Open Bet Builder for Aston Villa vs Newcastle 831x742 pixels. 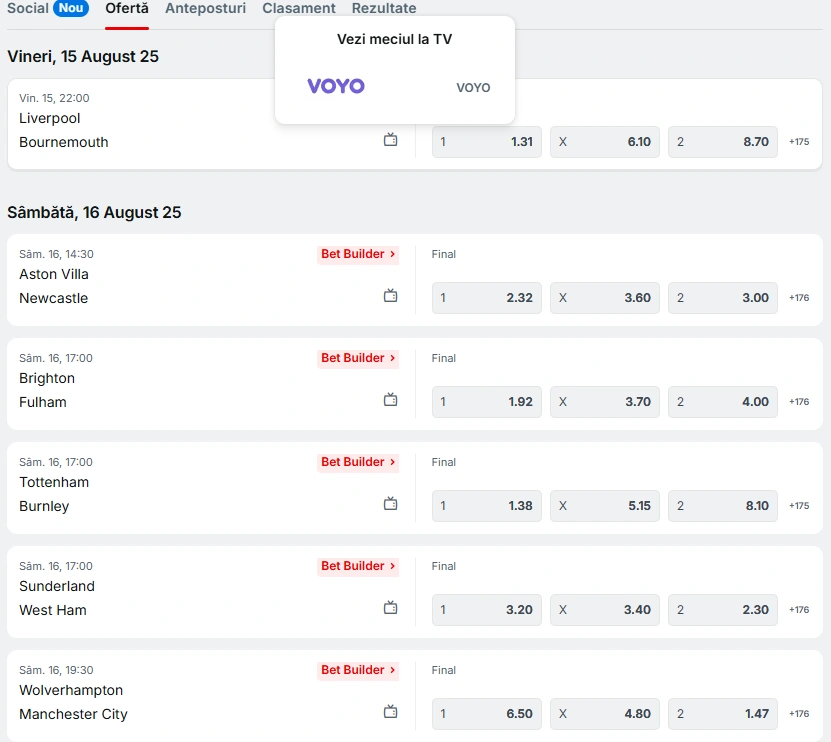[358, 254]
